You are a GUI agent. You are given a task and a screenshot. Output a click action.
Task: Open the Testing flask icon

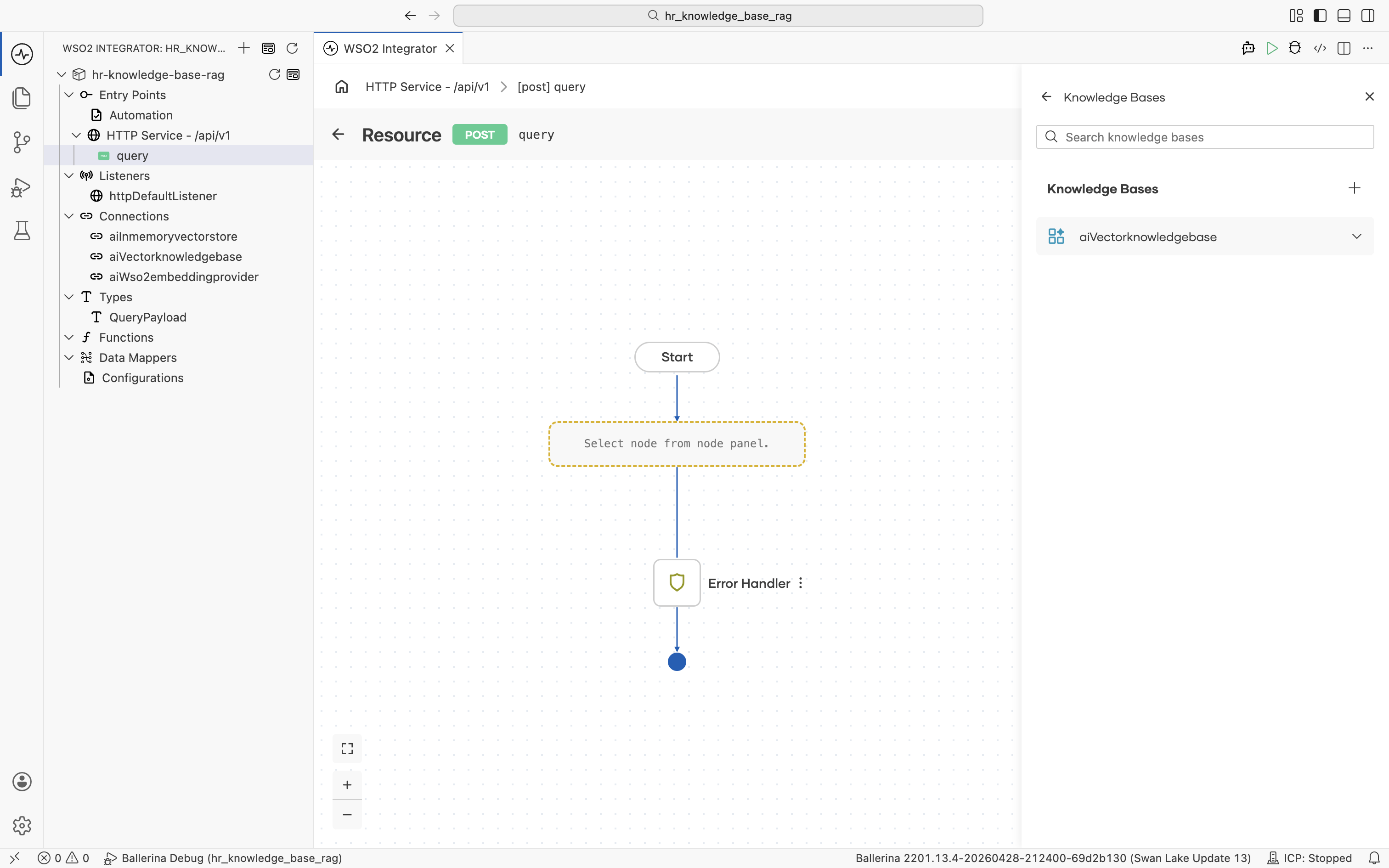pos(22,231)
